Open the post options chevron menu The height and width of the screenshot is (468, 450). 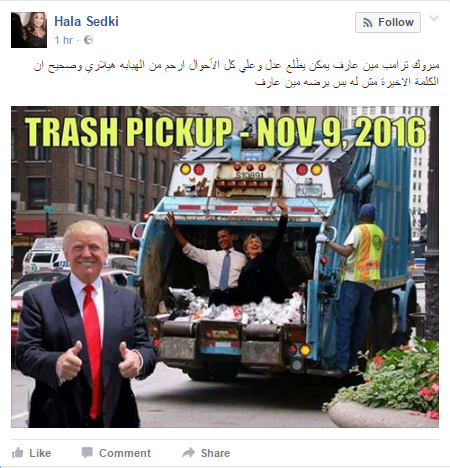click(434, 18)
